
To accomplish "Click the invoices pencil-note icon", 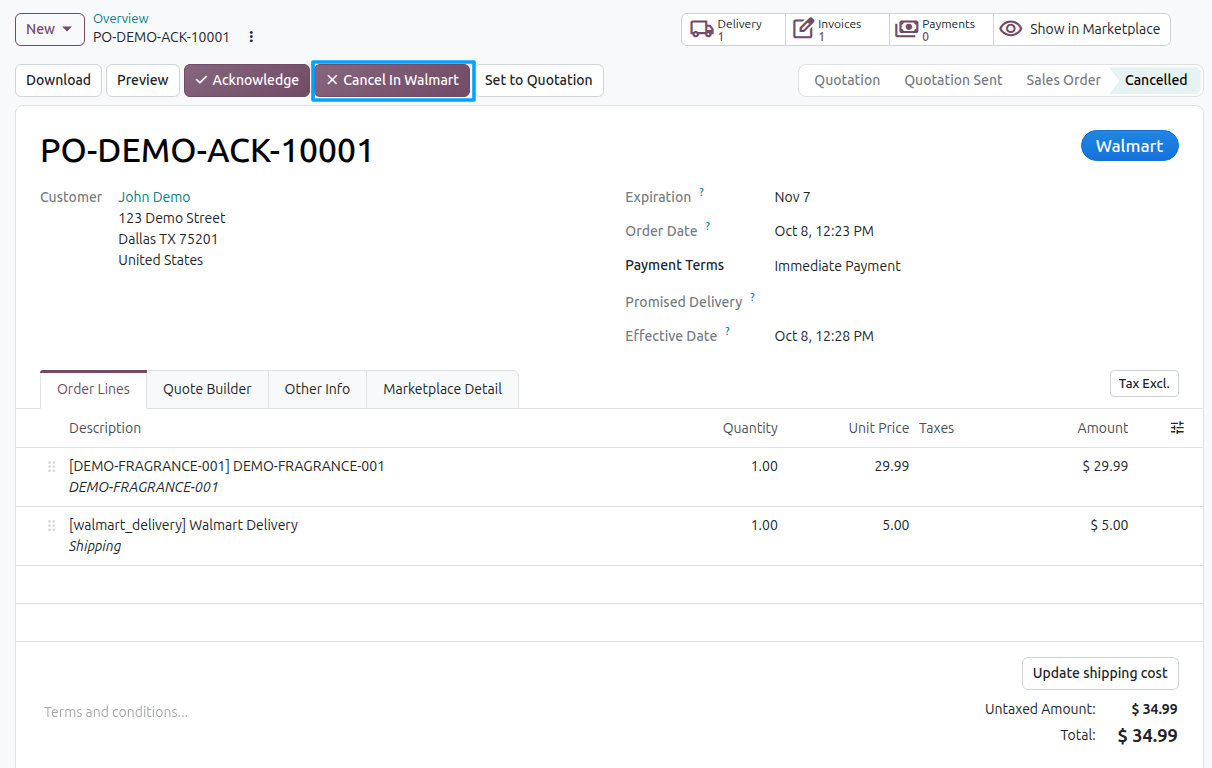I will pyautogui.click(x=803, y=30).
